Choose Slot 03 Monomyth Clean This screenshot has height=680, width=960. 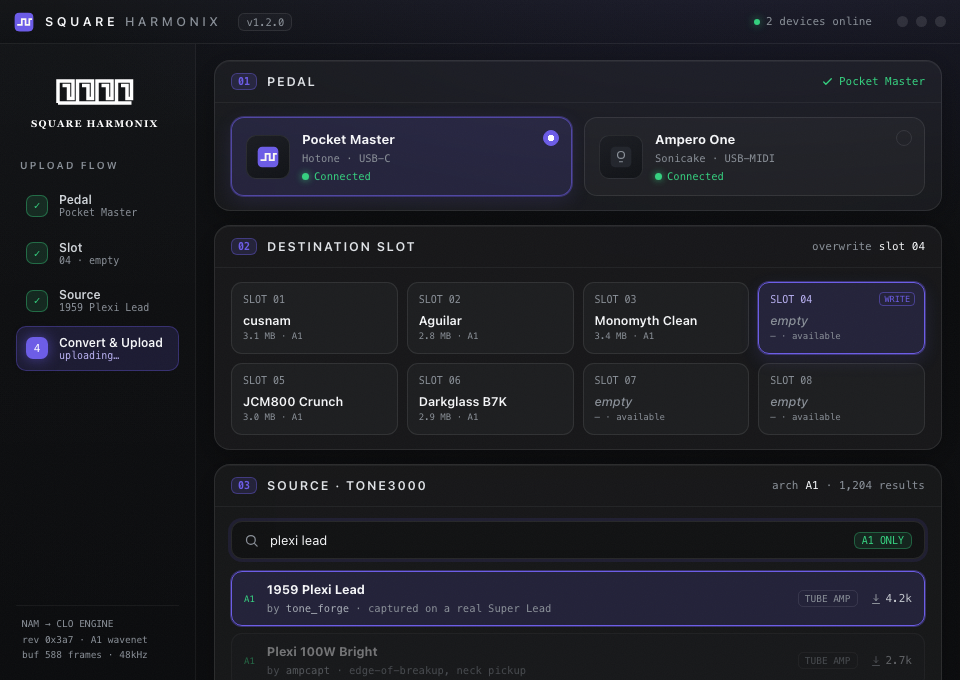pyautogui.click(x=666, y=318)
